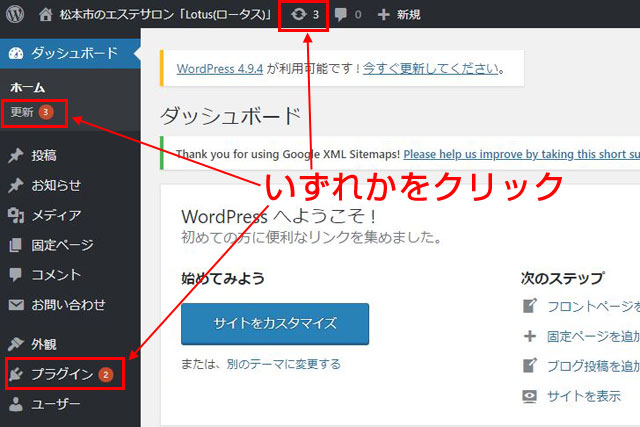The image size is (640, 427).
Task: Click the 固定ページを追加 link text
Action: [593, 336]
